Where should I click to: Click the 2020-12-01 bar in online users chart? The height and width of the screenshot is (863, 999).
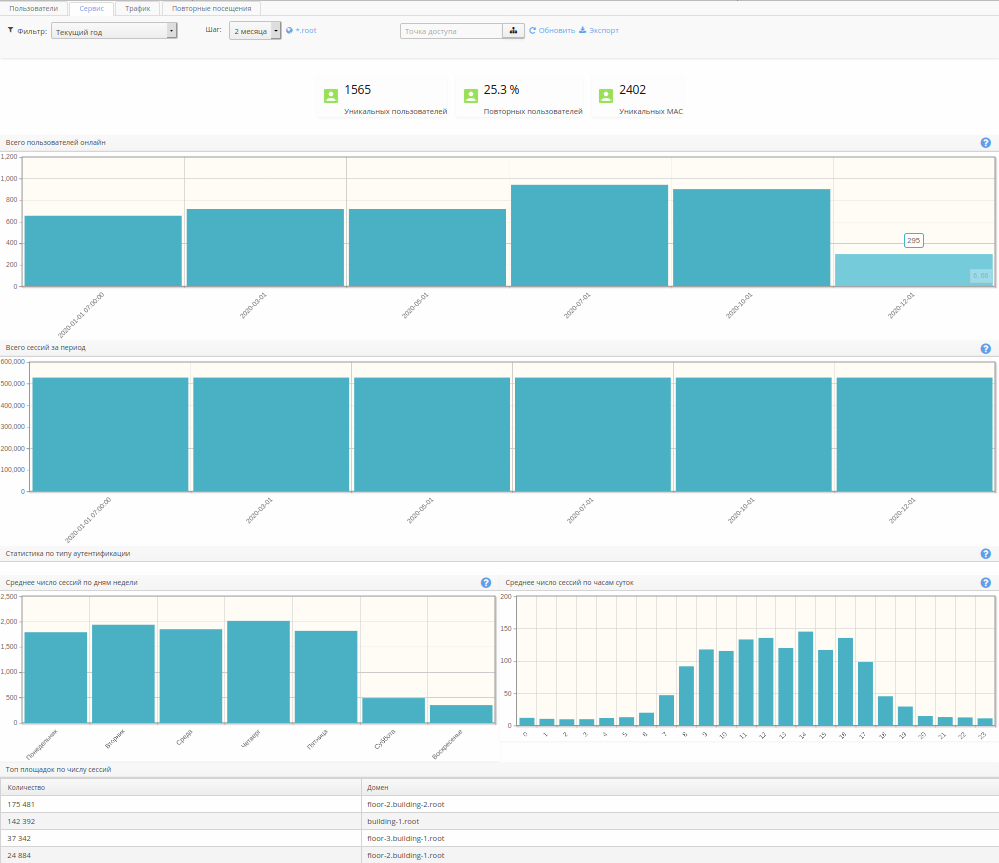(913, 270)
